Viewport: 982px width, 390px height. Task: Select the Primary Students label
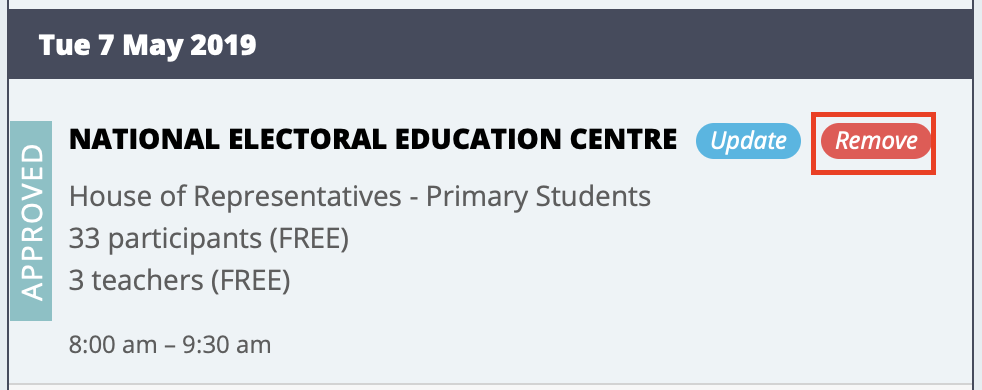[x=539, y=197]
